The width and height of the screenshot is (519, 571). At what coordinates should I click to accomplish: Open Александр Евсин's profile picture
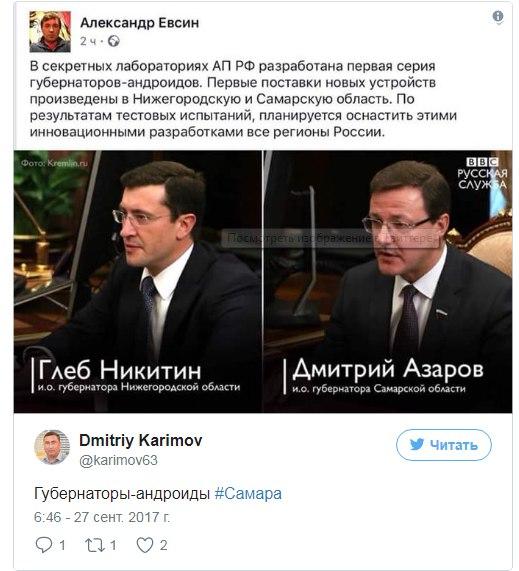50,32
